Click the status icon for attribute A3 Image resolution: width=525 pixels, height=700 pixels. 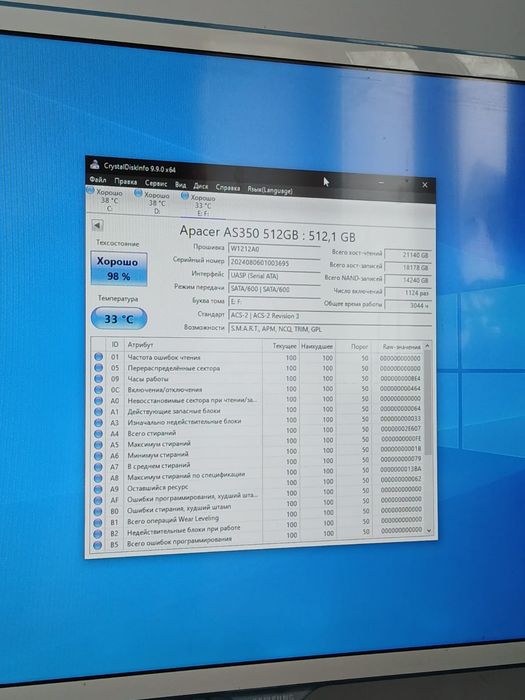(99, 422)
